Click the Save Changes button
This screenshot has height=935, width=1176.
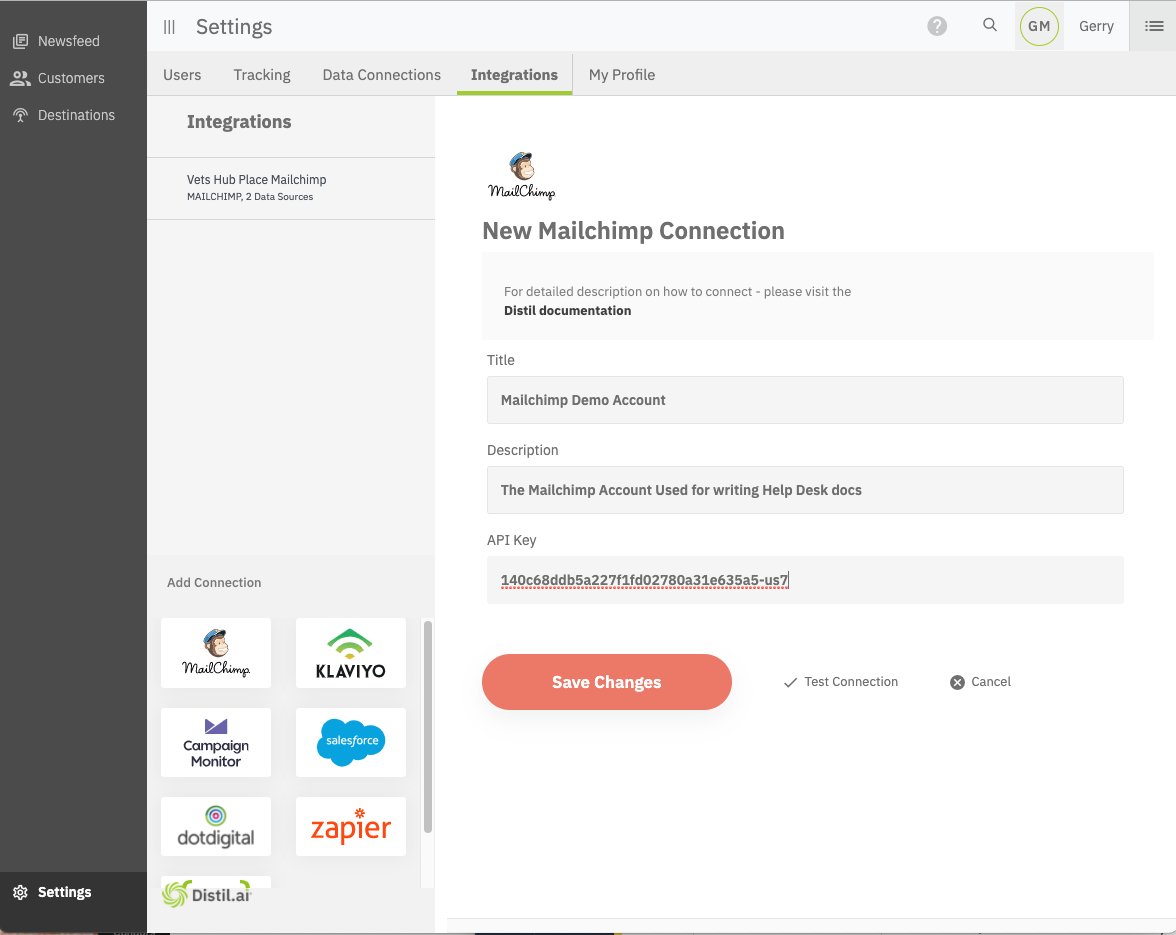pos(607,682)
